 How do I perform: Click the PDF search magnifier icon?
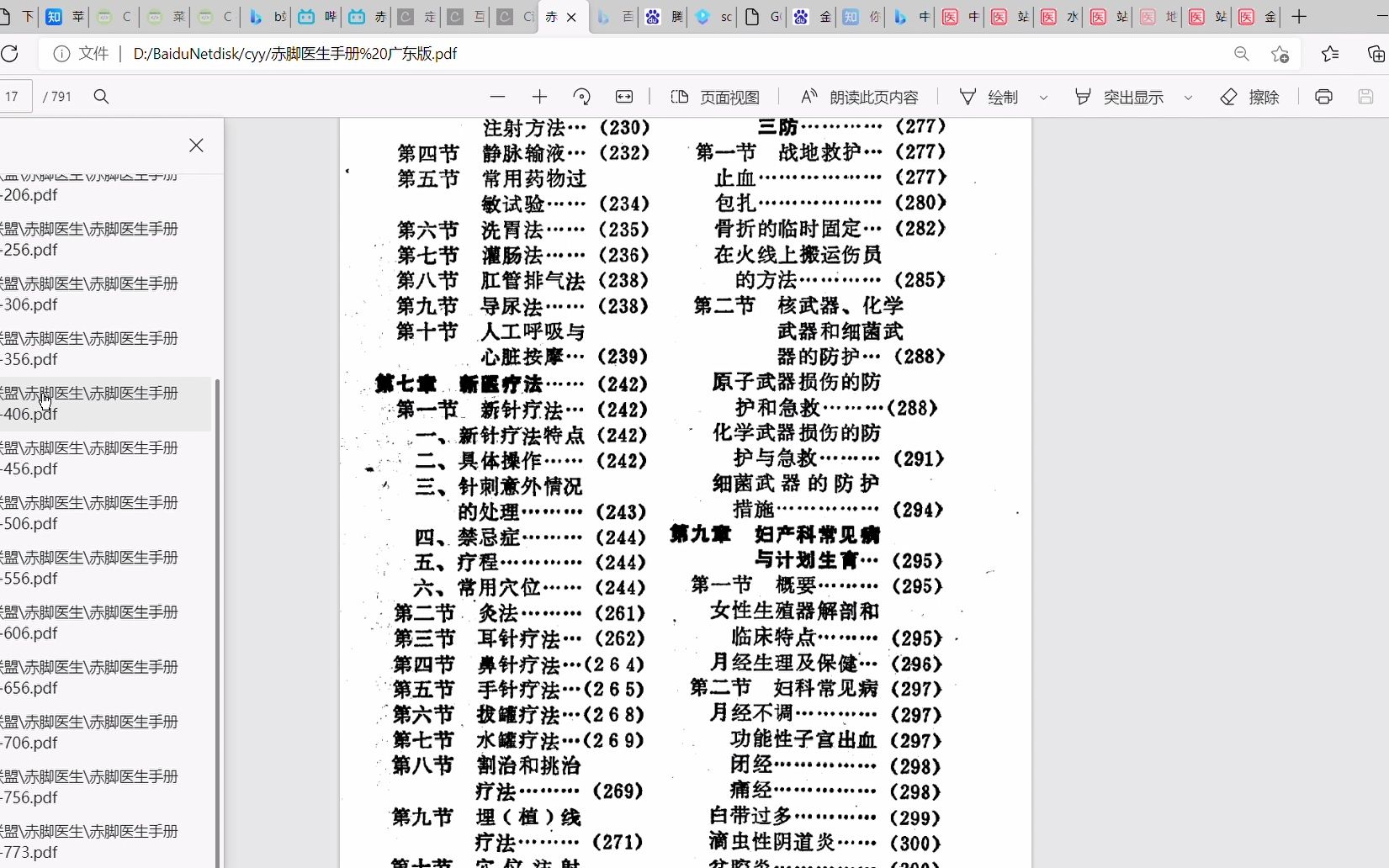(101, 97)
